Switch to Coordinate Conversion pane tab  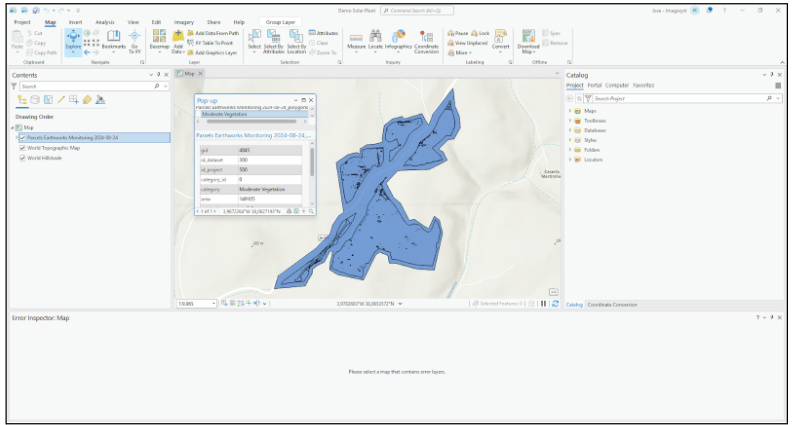click(612, 305)
